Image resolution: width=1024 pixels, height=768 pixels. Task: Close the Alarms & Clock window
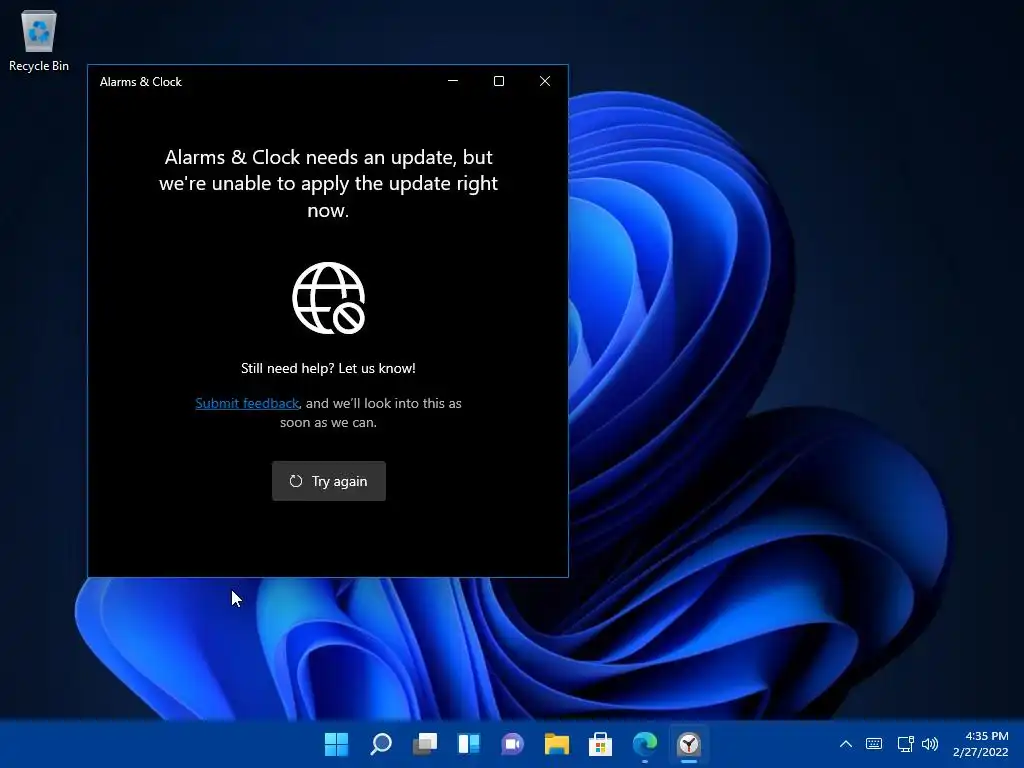point(545,81)
